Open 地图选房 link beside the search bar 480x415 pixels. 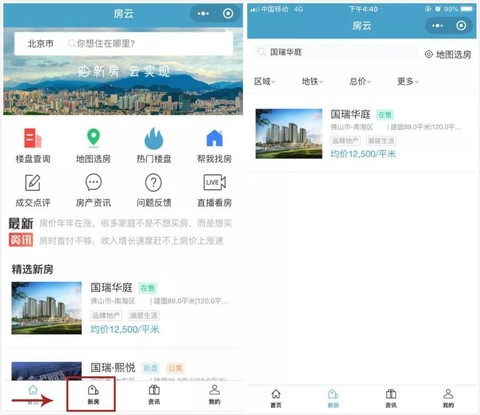[x=448, y=54]
